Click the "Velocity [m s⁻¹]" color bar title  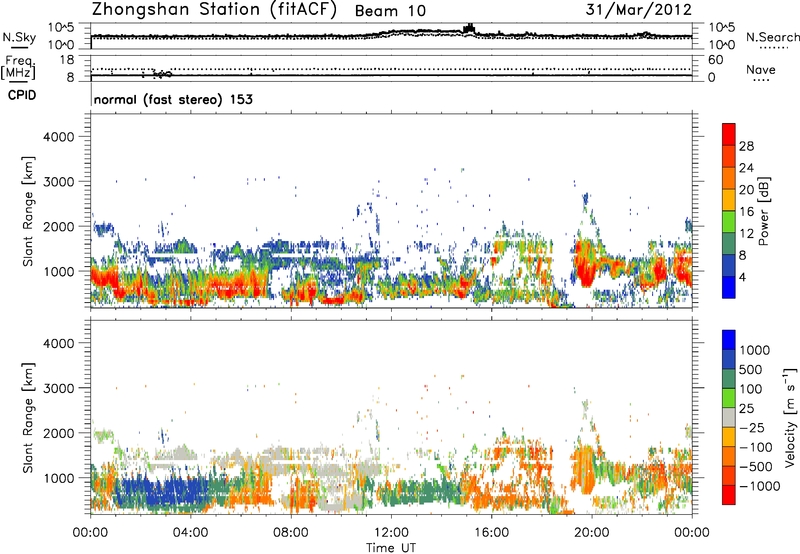tap(790, 417)
